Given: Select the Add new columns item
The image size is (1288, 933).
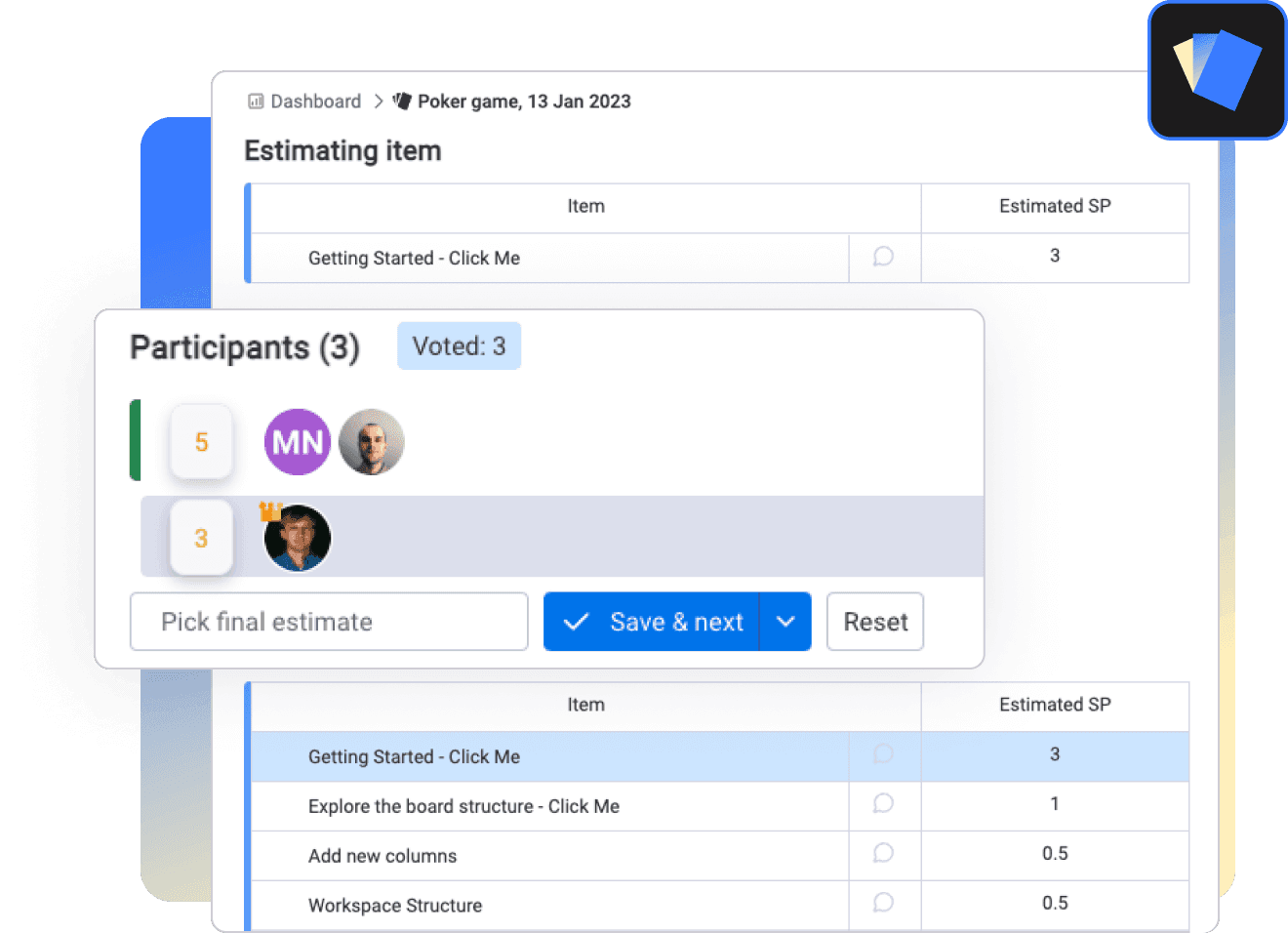Looking at the screenshot, I should click(382, 856).
